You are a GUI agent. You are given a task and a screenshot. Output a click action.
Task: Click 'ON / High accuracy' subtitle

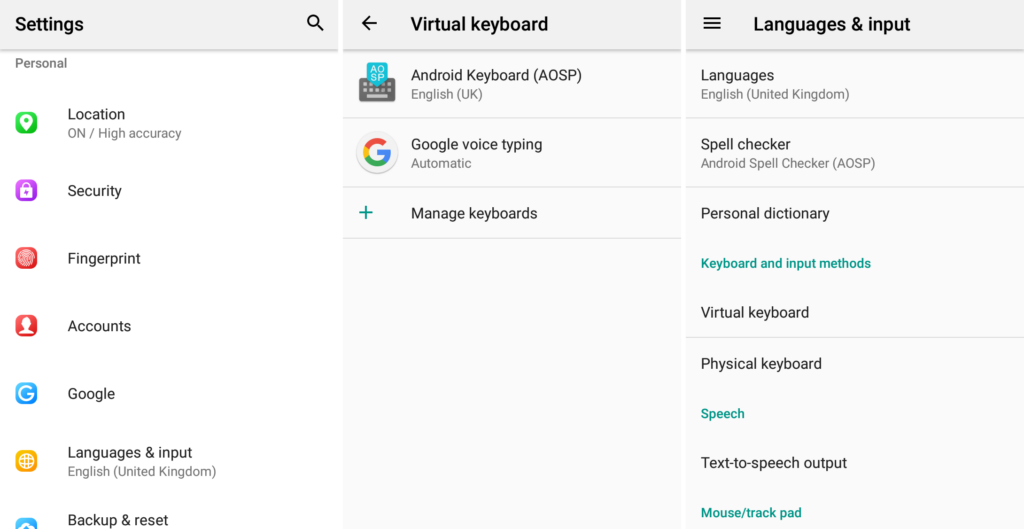pyautogui.click(x=124, y=133)
